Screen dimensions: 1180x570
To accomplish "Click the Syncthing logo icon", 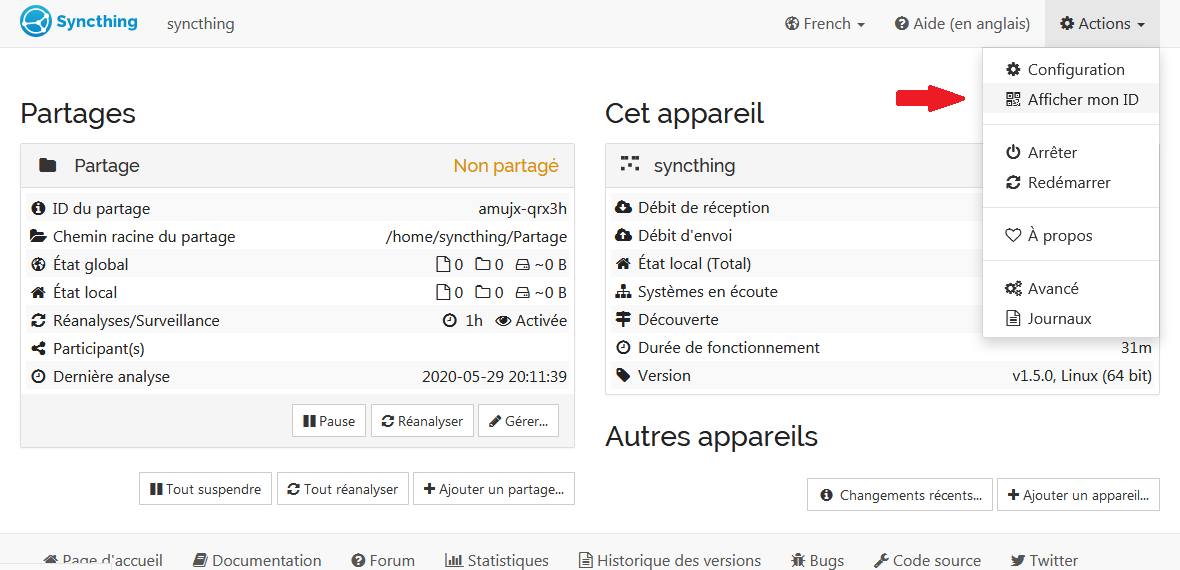I will coord(36,22).
